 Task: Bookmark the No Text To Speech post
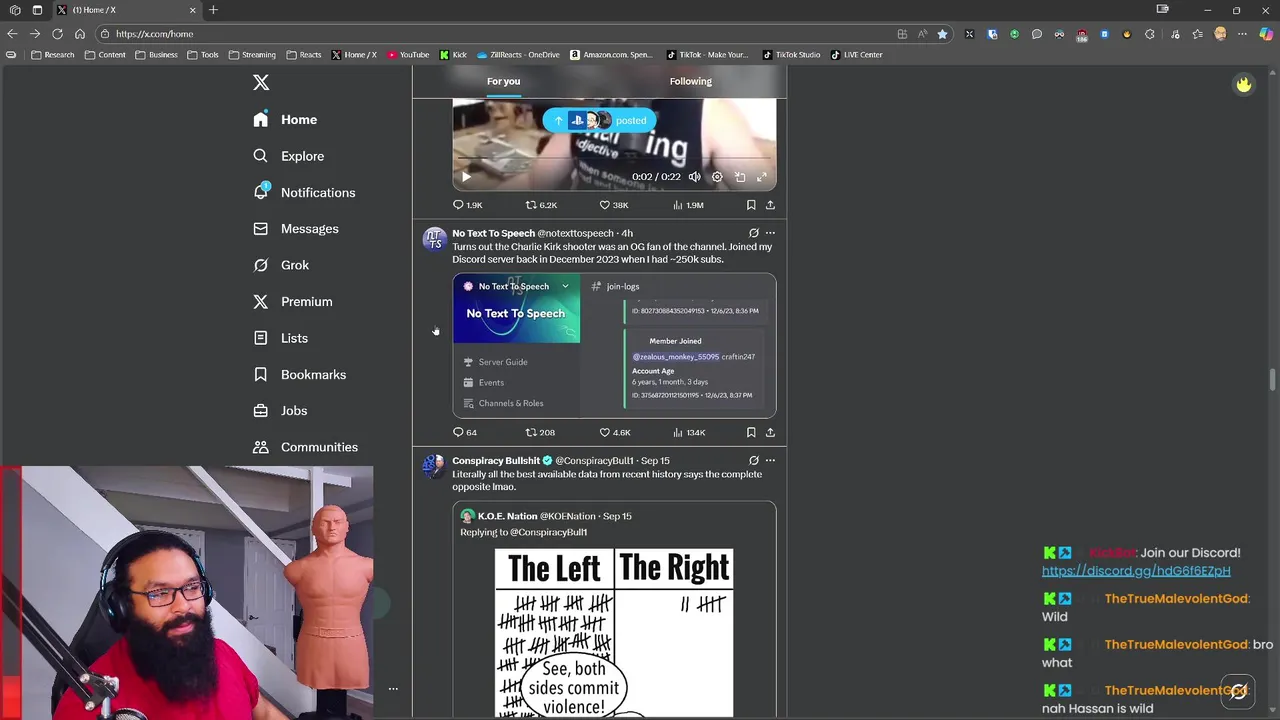coord(751,433)
